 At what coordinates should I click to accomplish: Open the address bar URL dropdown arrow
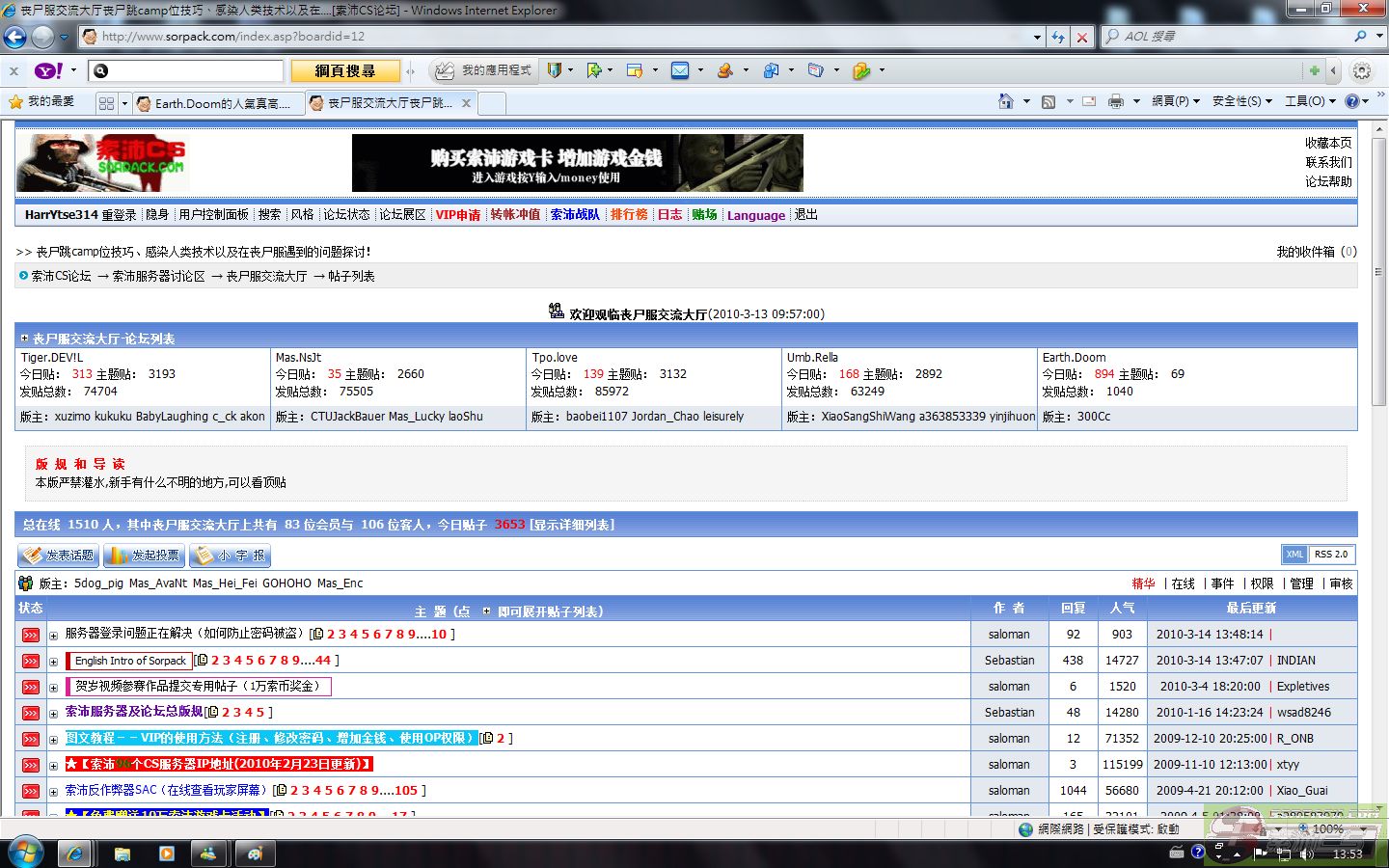pos(1037,37)
